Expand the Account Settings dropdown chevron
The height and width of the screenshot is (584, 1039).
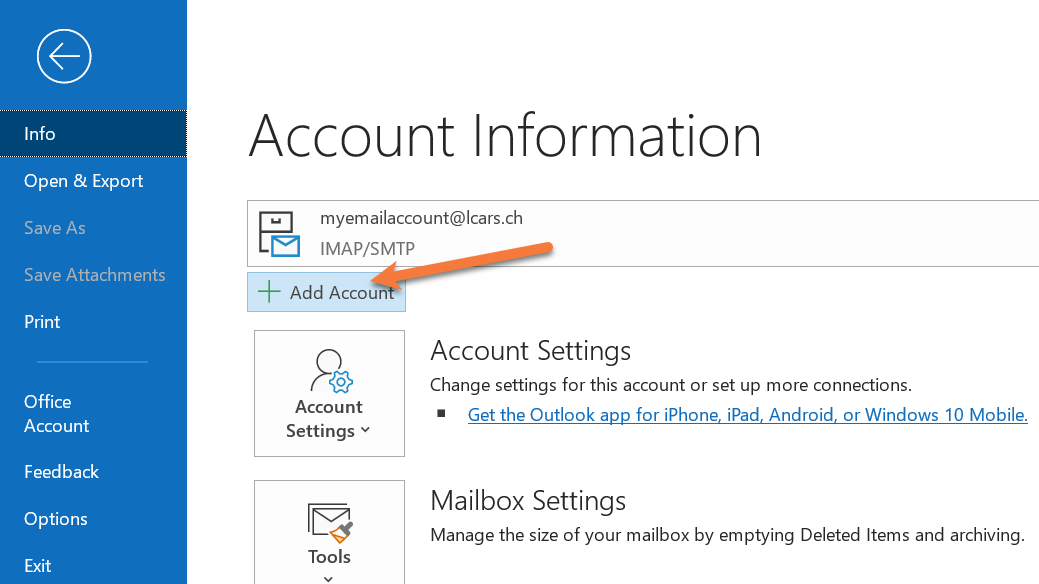point(365,431)
